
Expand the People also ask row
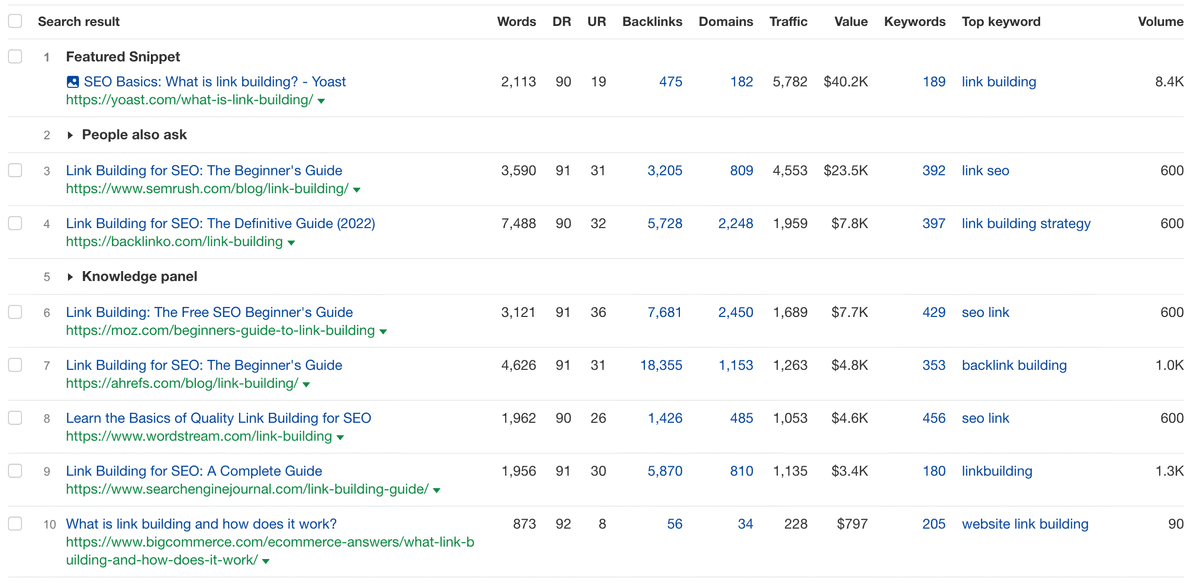coord(70,135)
